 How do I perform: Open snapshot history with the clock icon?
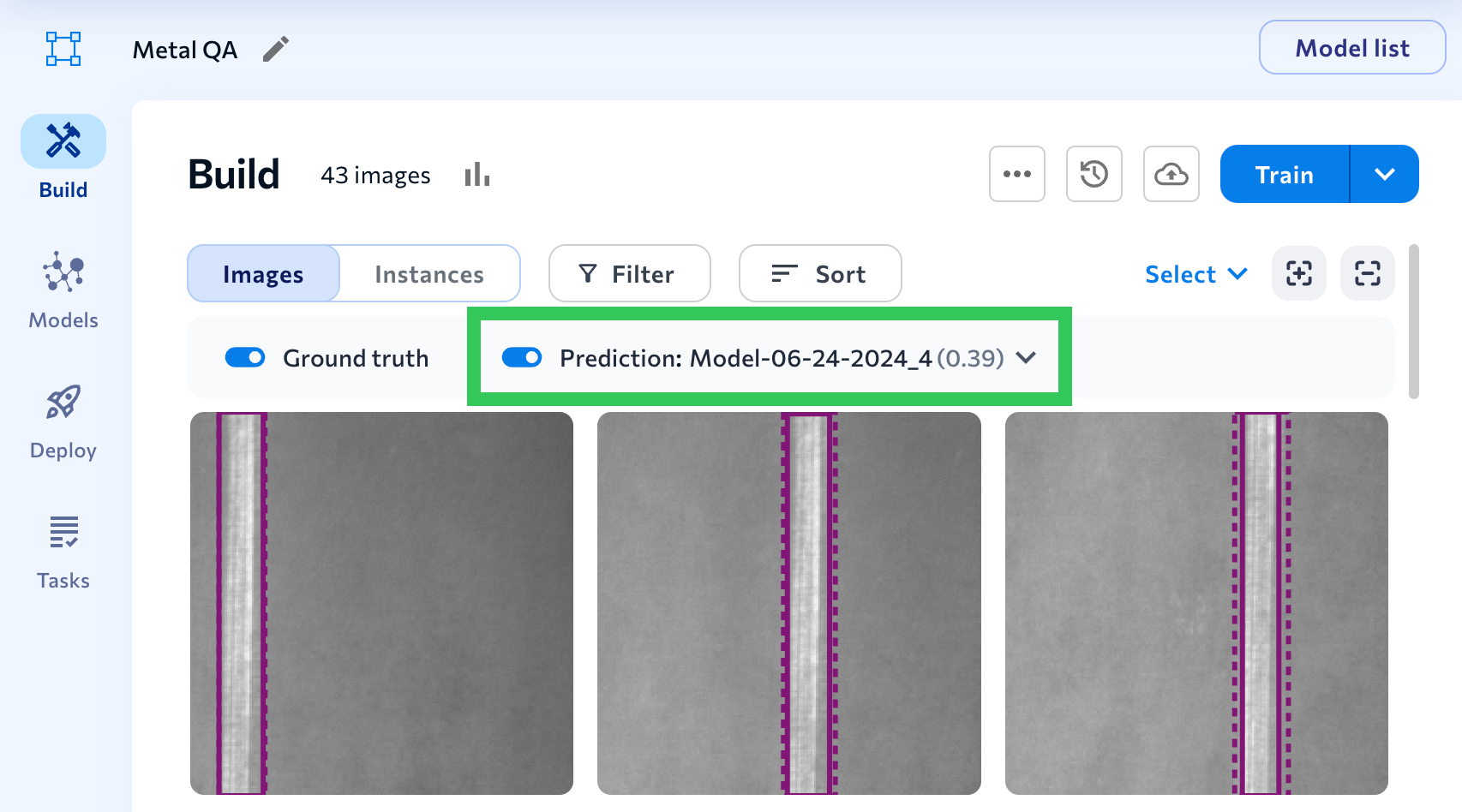click(1094, 174)
